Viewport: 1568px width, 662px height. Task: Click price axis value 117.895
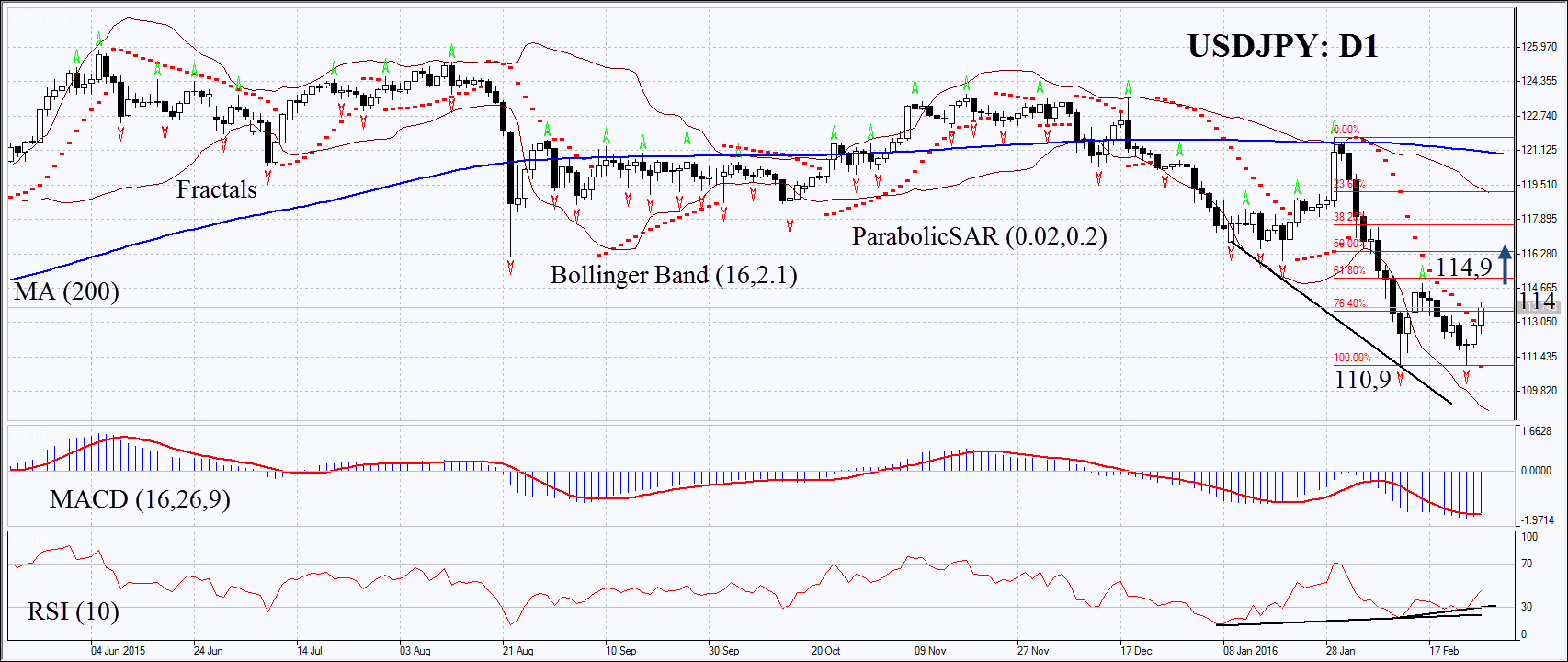pyautogui.click(x=1539, y=219)
